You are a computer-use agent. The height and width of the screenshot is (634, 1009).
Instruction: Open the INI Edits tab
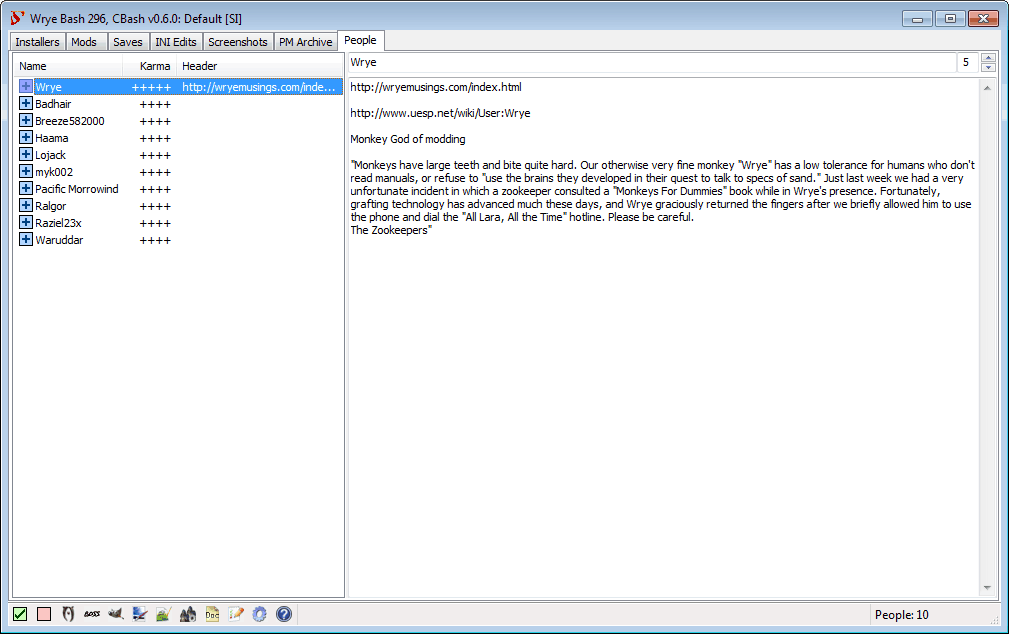[x=176, y=42]
